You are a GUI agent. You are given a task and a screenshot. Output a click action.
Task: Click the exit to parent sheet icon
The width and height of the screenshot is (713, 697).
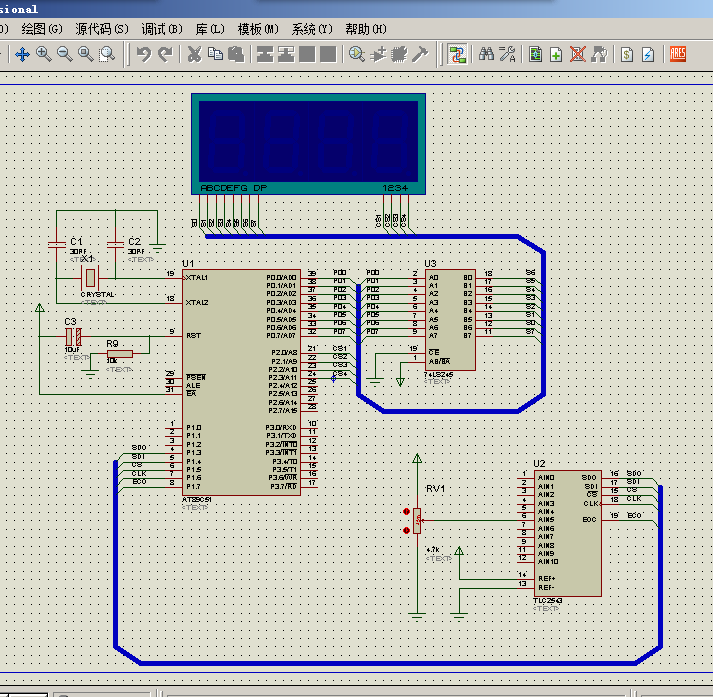point(599,55)
